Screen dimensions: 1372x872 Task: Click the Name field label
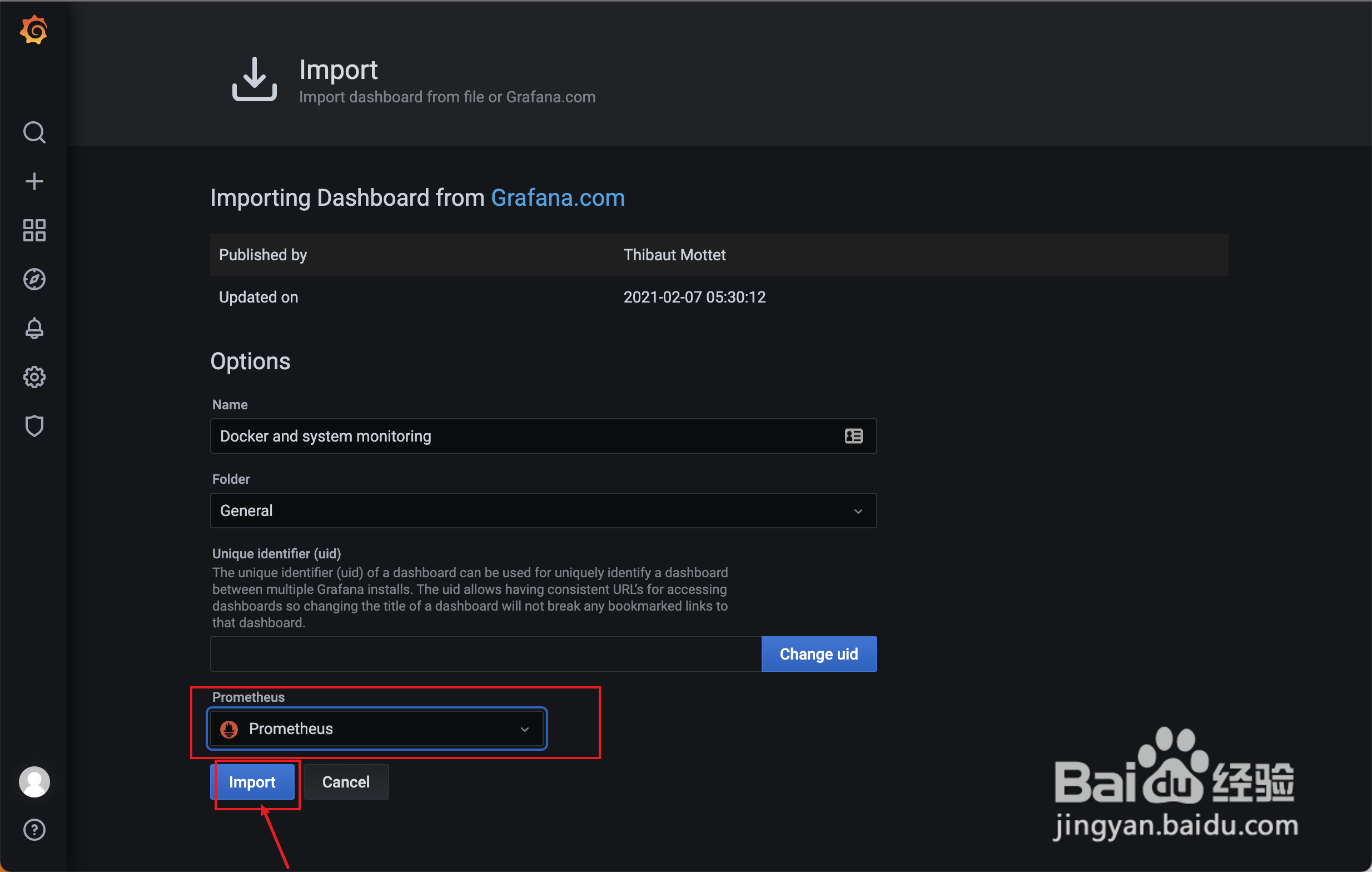click(230, 405)
